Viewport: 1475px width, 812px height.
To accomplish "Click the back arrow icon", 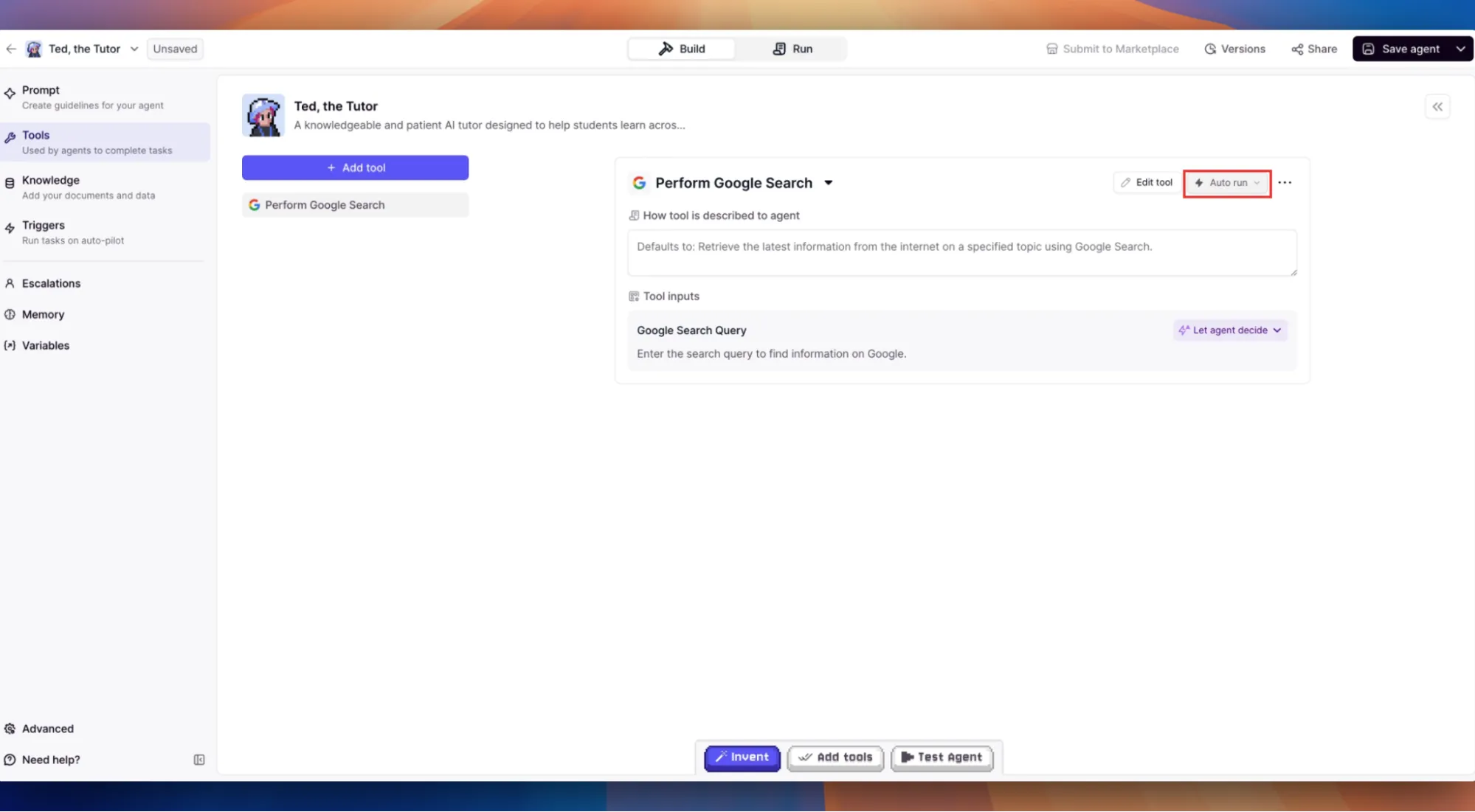I will point(10,49).
